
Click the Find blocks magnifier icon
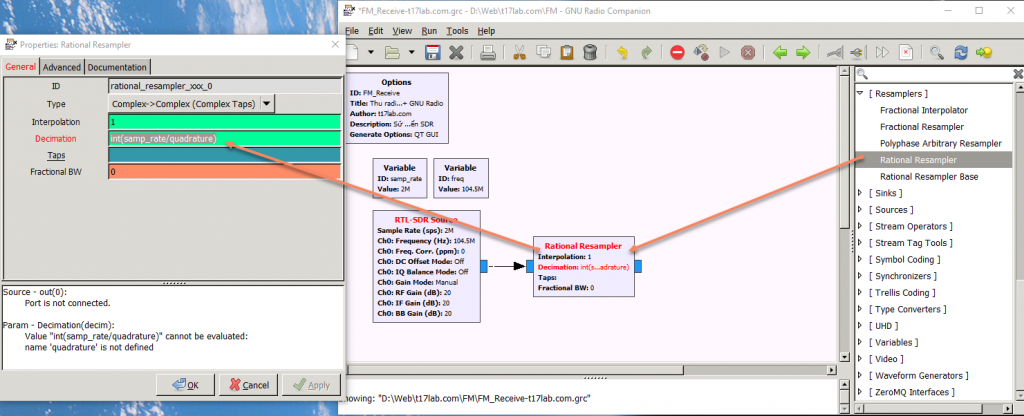click(x=937, y=51)
